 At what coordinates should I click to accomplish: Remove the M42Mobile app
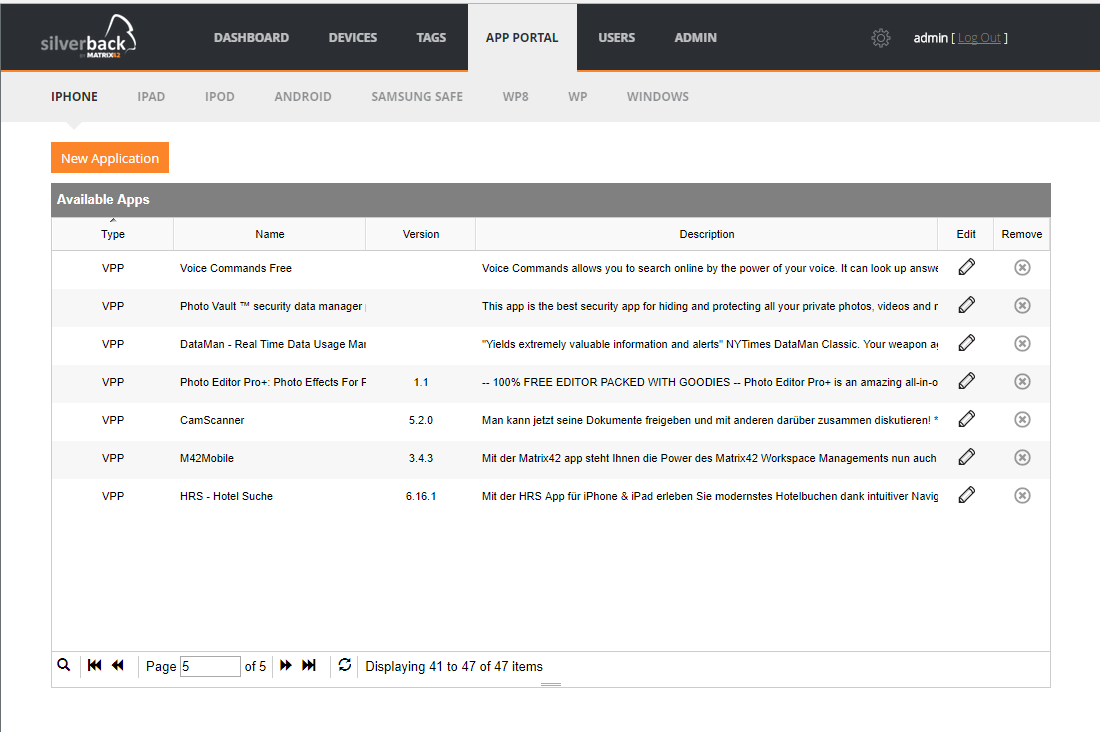pos(1022,457)
